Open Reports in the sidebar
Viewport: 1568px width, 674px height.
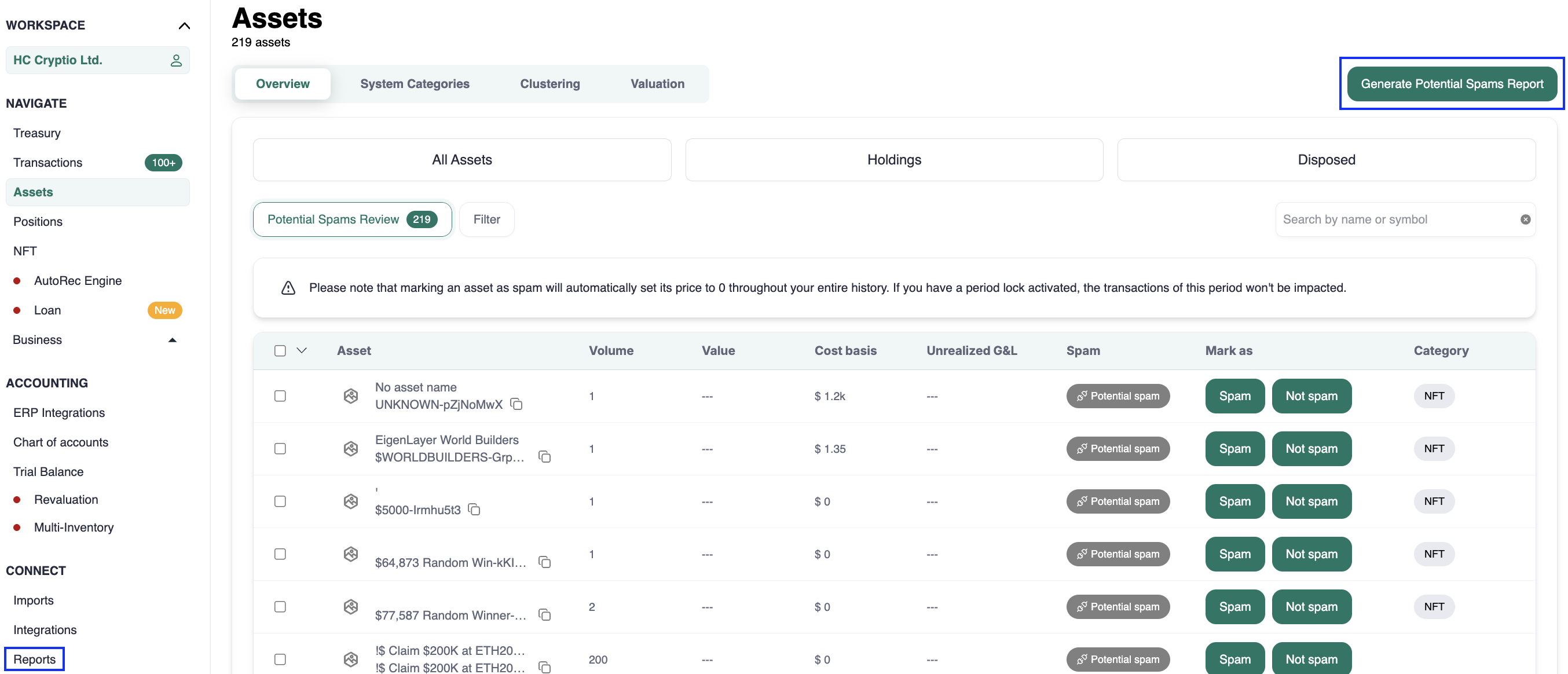(34, 659)
